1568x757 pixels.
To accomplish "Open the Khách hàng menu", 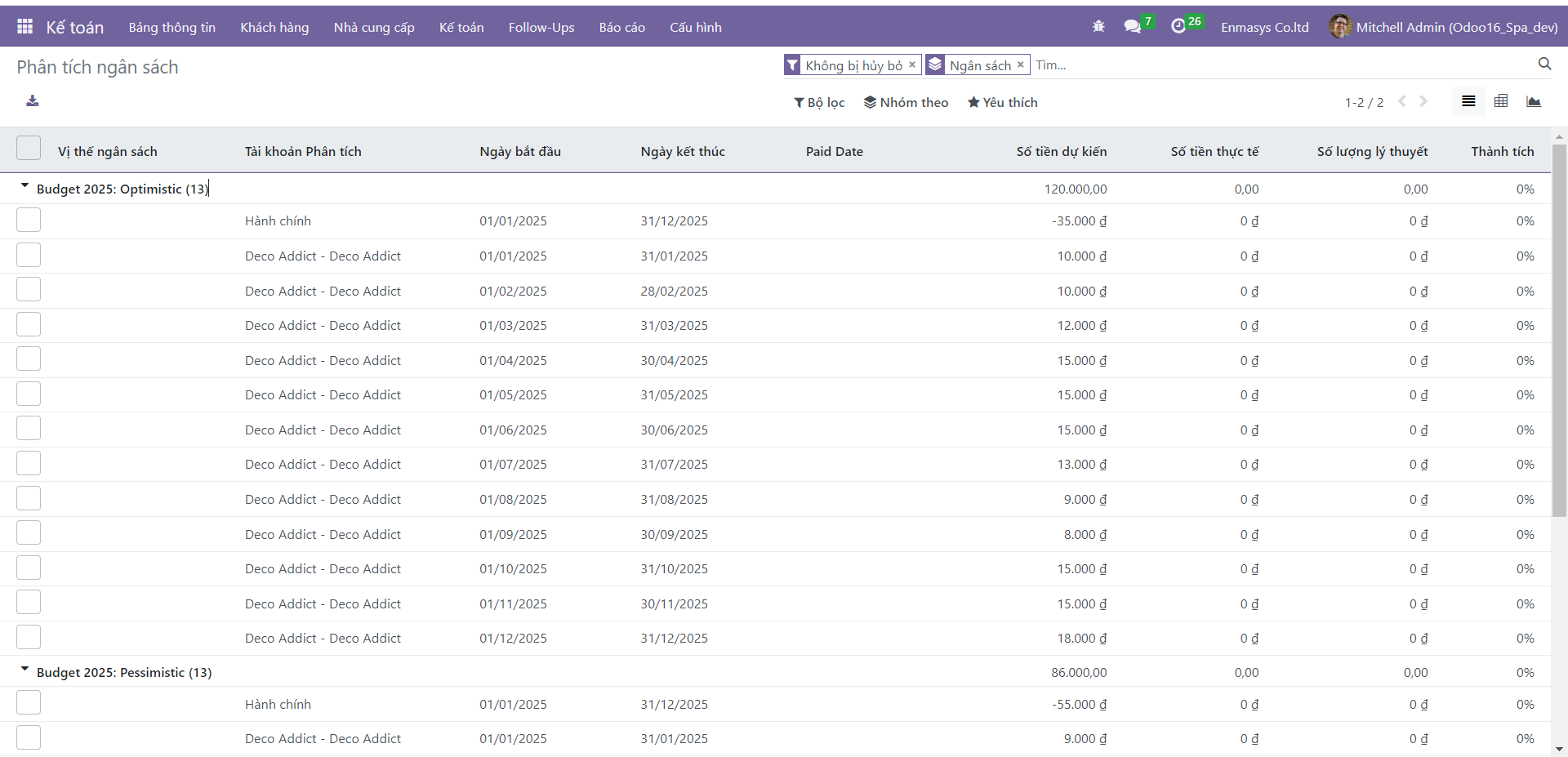I will pyautogui.click(x=274, y=27).
